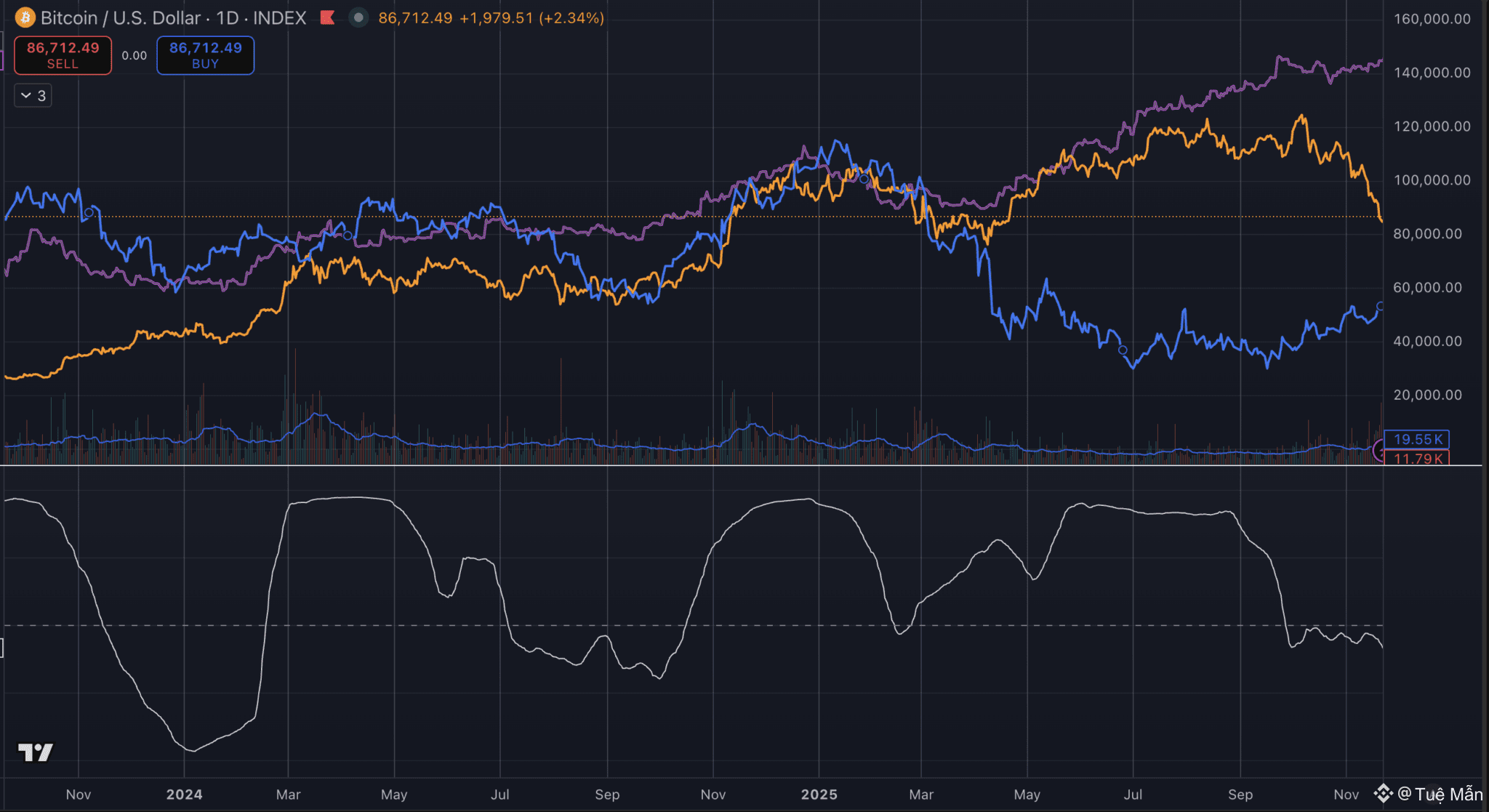Click the 19.55K blue volume label
The width and height of the screenshot is (1489, 812).
point(1417,439)
